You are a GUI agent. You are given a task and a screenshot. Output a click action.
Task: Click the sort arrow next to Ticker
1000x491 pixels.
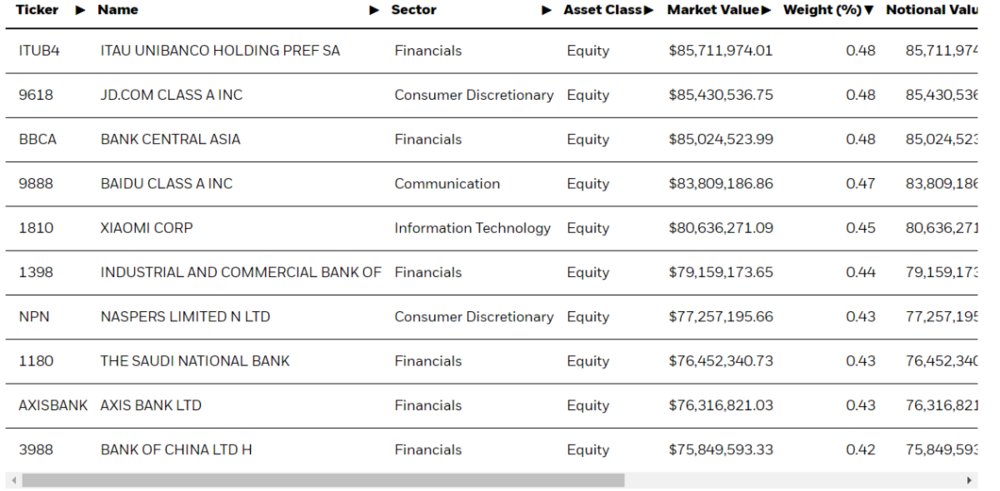click(80, 10)
